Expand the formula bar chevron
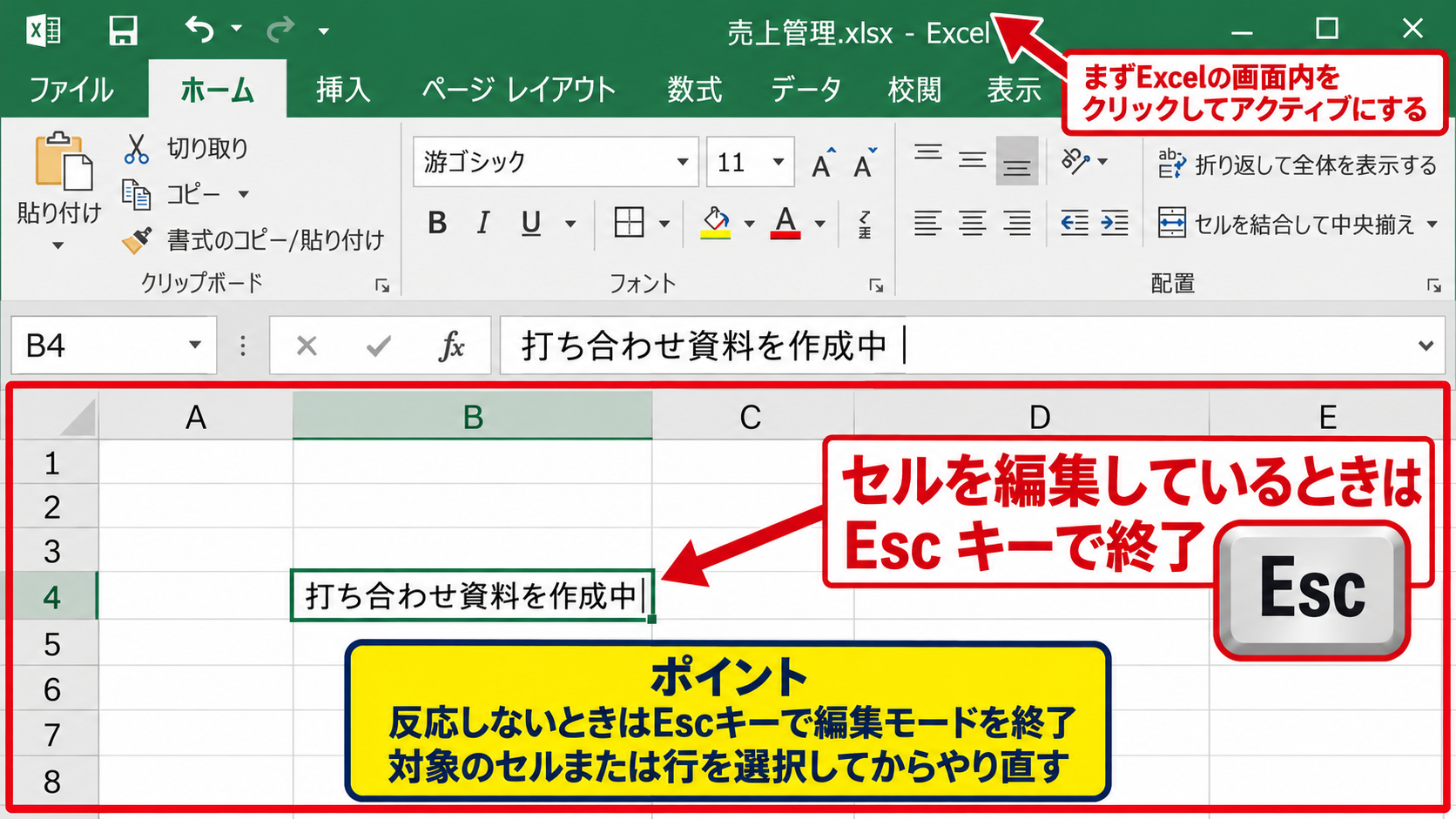The width and height of the screenshot is (1456, 819). point(1426,346)
